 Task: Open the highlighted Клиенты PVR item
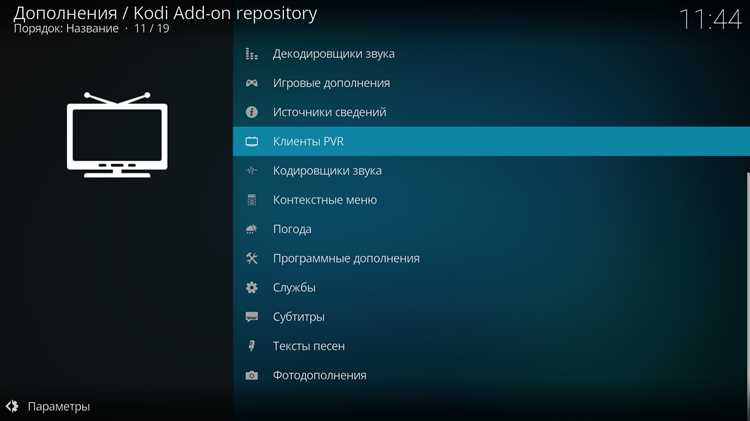(x=491, y=141)
